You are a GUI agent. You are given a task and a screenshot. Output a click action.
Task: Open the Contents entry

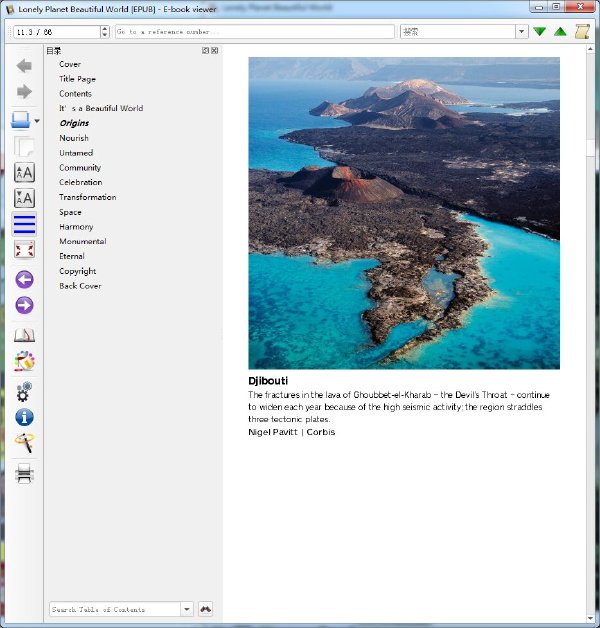tap(75, 94)
